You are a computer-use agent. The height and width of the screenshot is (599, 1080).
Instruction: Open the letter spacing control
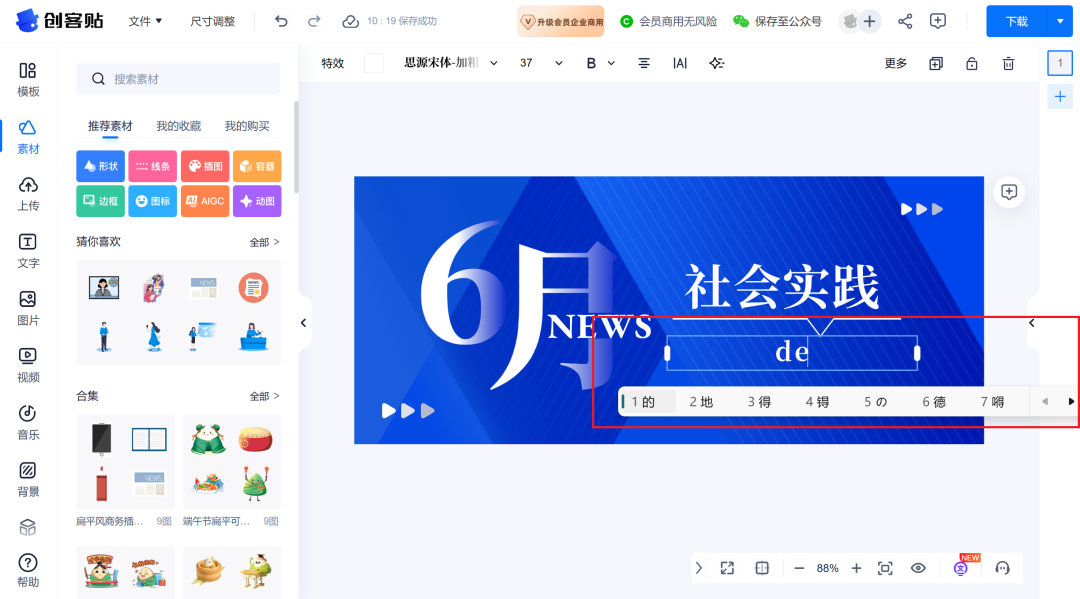pyautogui.click(x=680, y=63)
